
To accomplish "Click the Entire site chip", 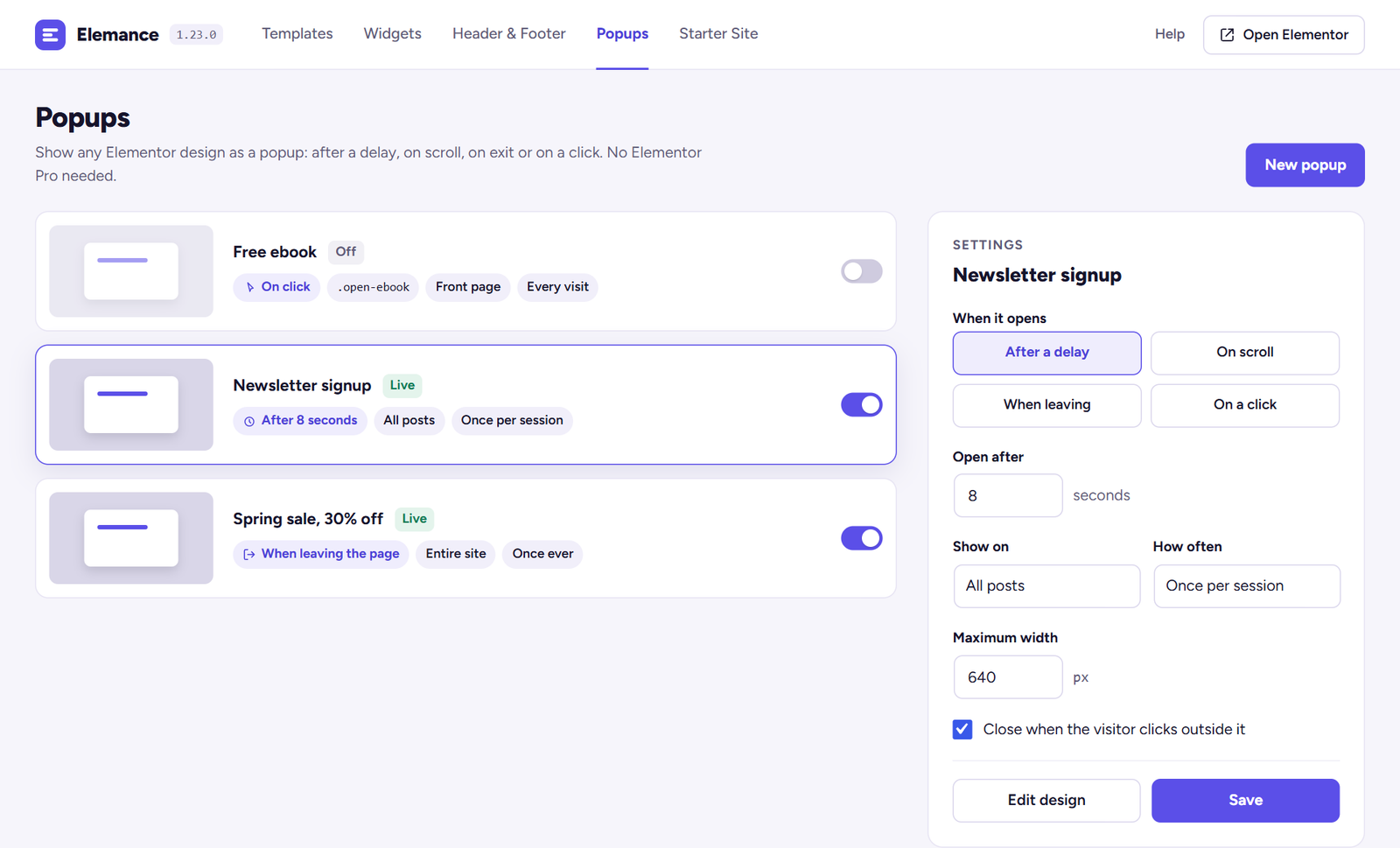I will pos(456,554).
